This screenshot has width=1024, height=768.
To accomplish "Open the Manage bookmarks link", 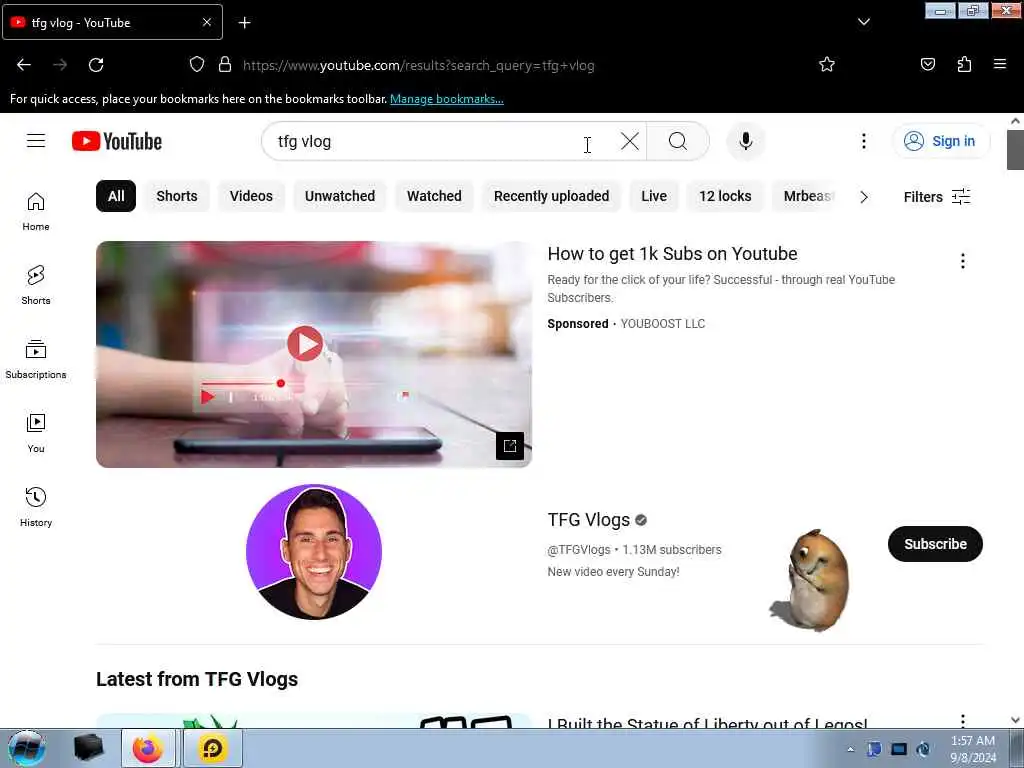I will tap(447, 99).
